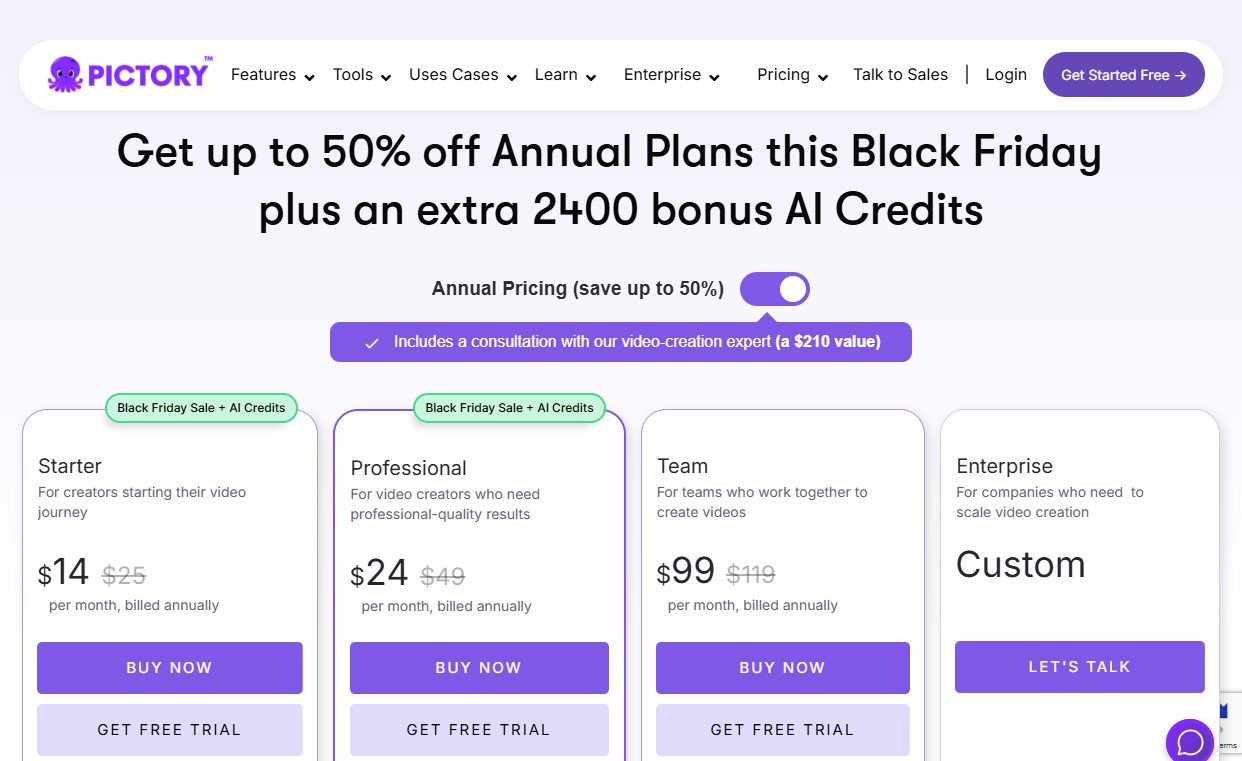Open the chat bubble widget

1190,742
